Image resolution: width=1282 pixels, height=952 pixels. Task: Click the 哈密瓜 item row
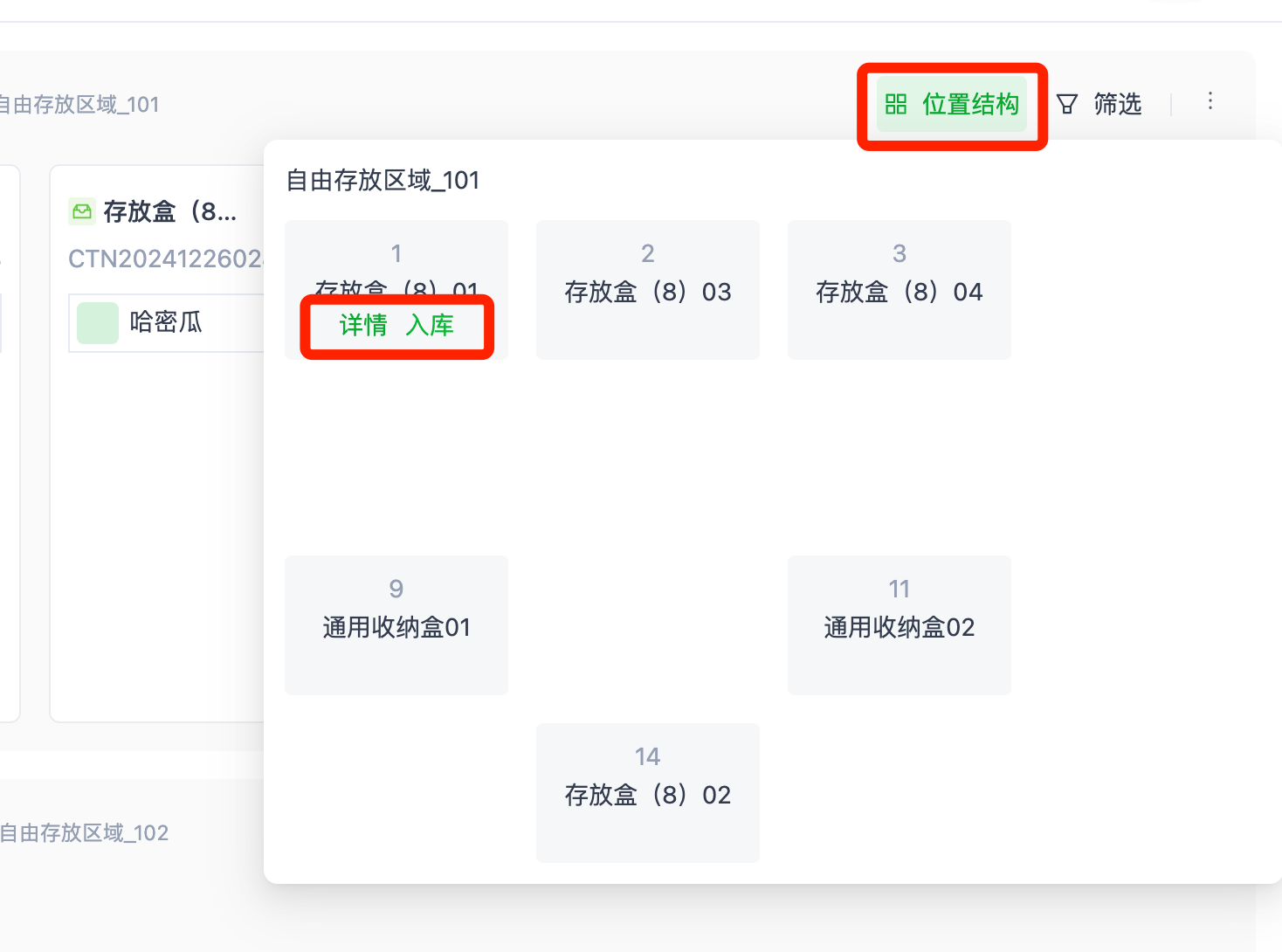(166, 322)
